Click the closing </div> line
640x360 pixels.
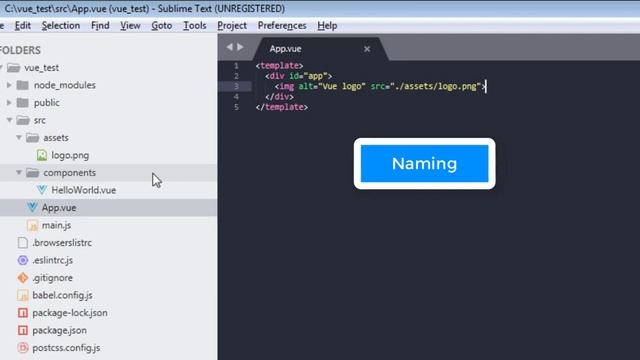click(279, 97)
